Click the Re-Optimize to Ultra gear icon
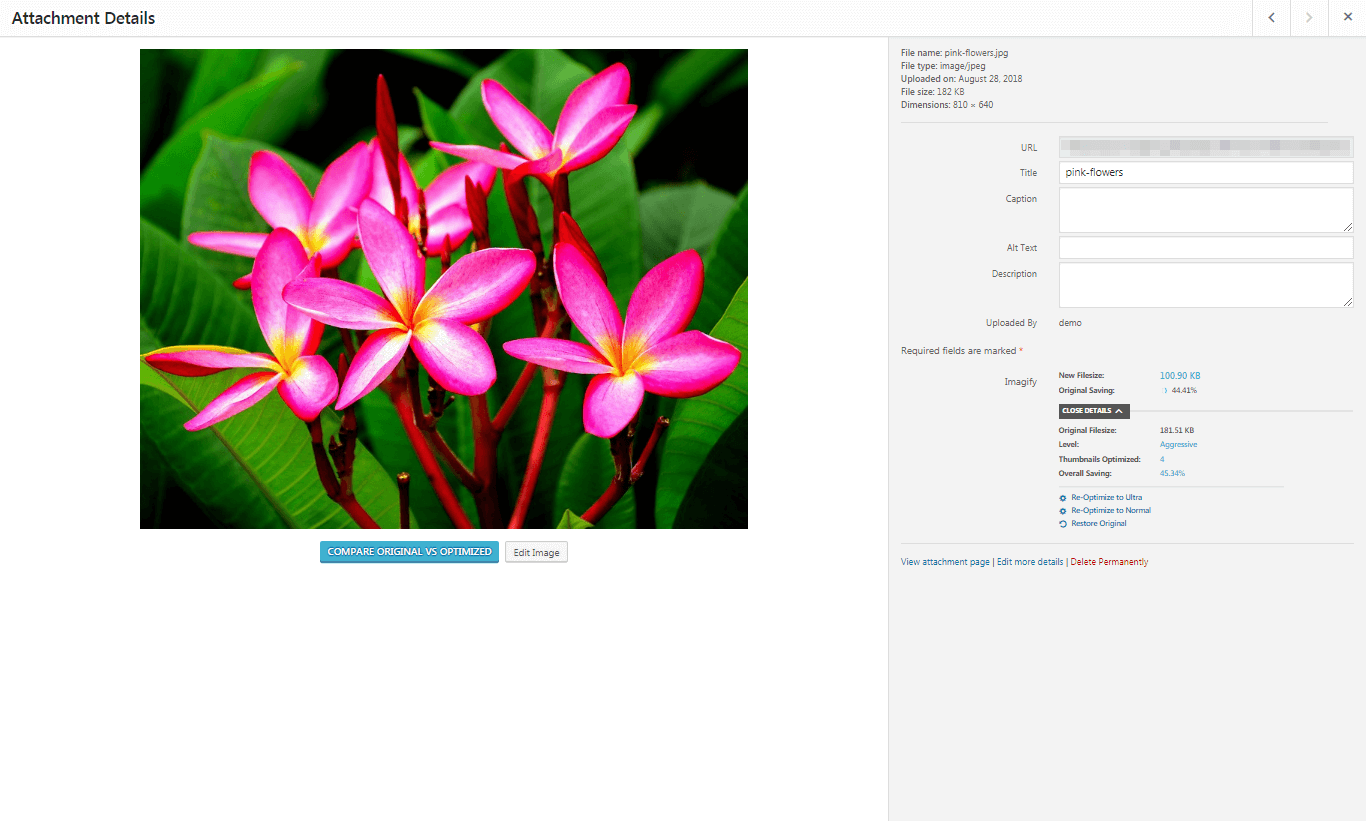 coord(1062,497)
